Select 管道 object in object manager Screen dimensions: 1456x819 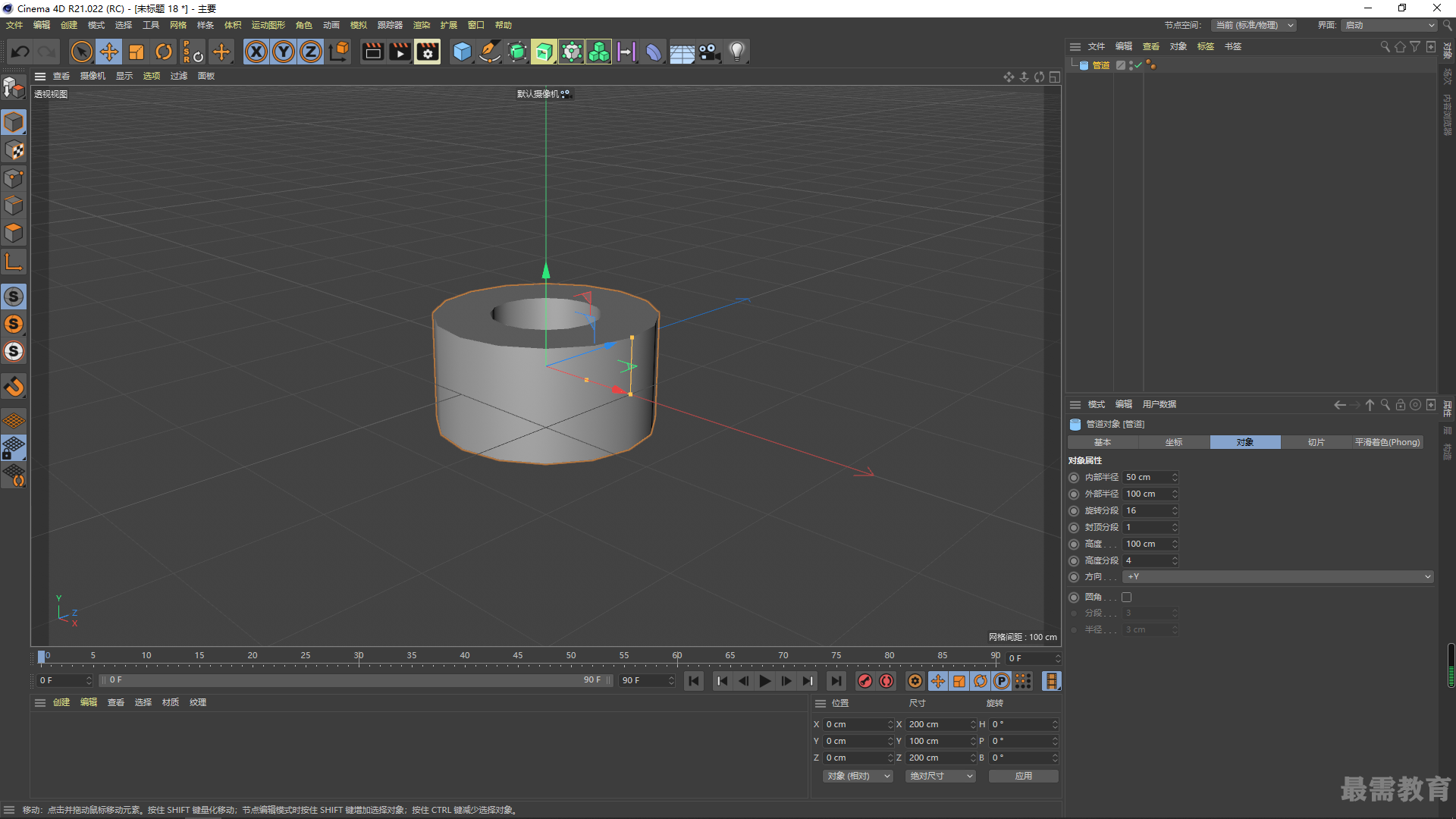(x=1100, y=65)
